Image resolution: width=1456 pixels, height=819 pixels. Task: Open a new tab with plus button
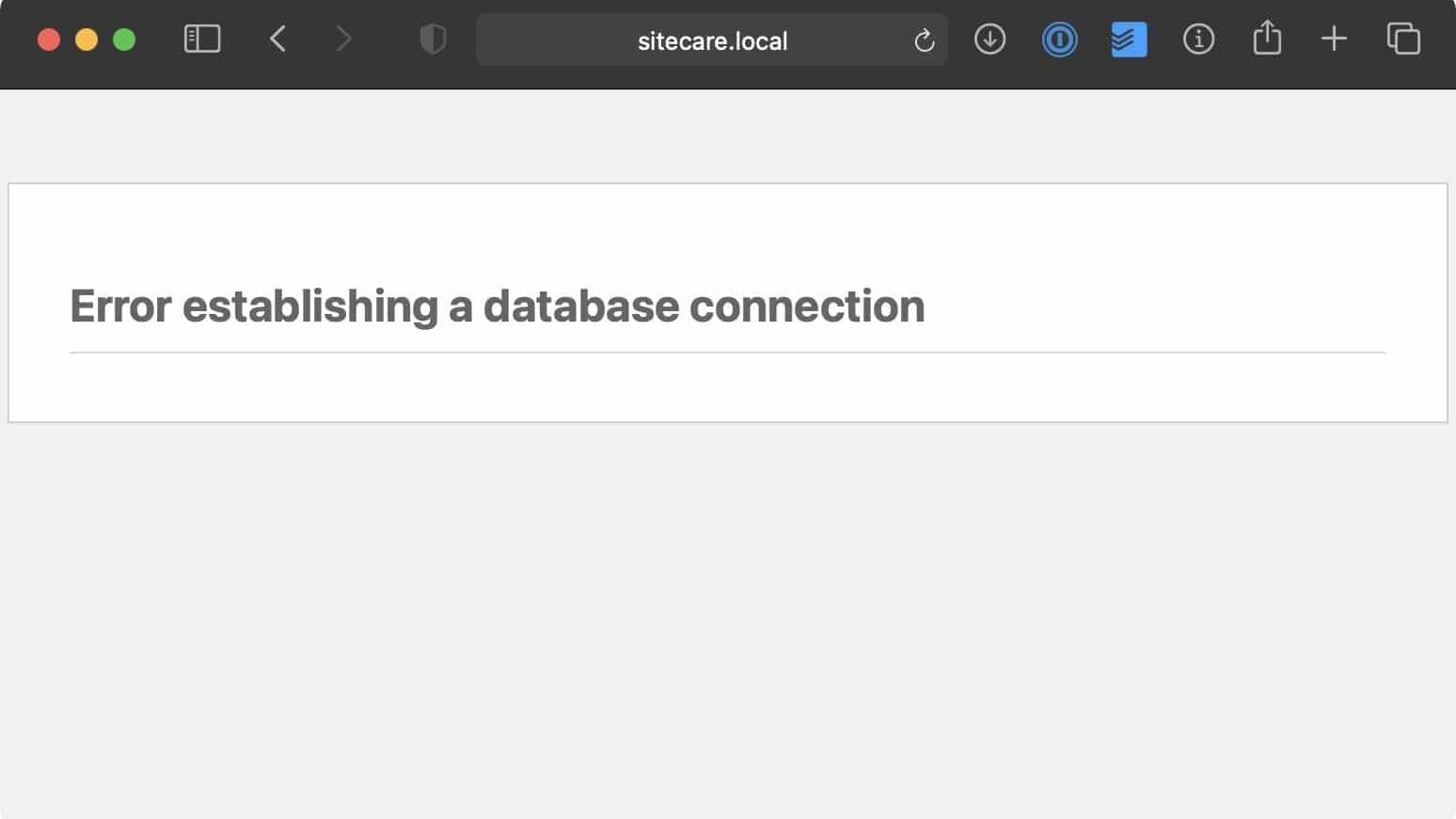click(x=1334, y=39)
